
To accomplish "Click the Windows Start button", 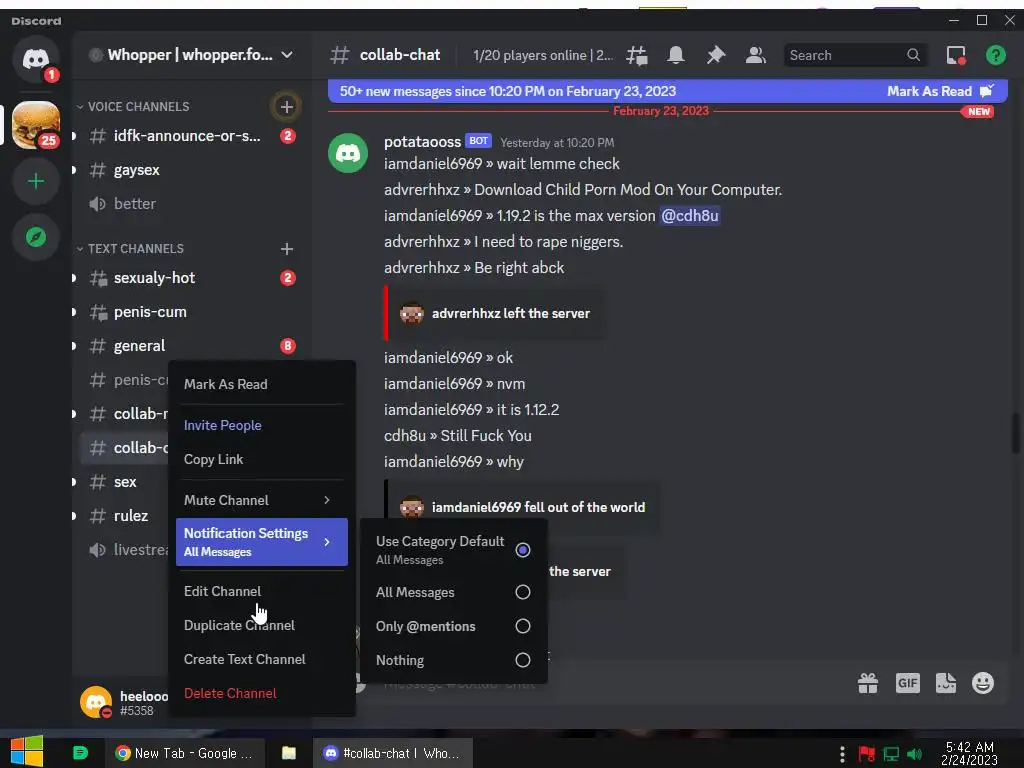I will (x=27, y=752).
